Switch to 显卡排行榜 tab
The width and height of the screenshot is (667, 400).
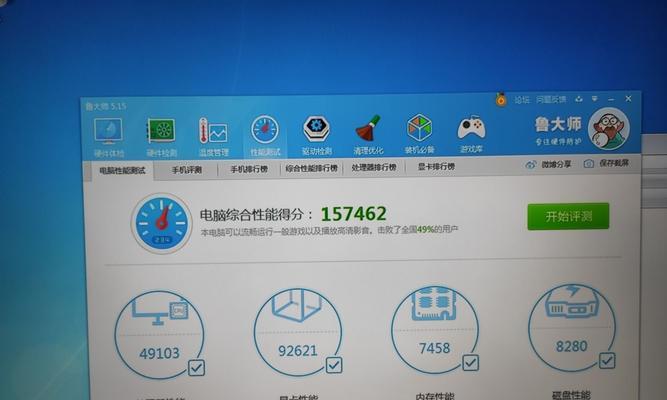click(x=436, y=166)
